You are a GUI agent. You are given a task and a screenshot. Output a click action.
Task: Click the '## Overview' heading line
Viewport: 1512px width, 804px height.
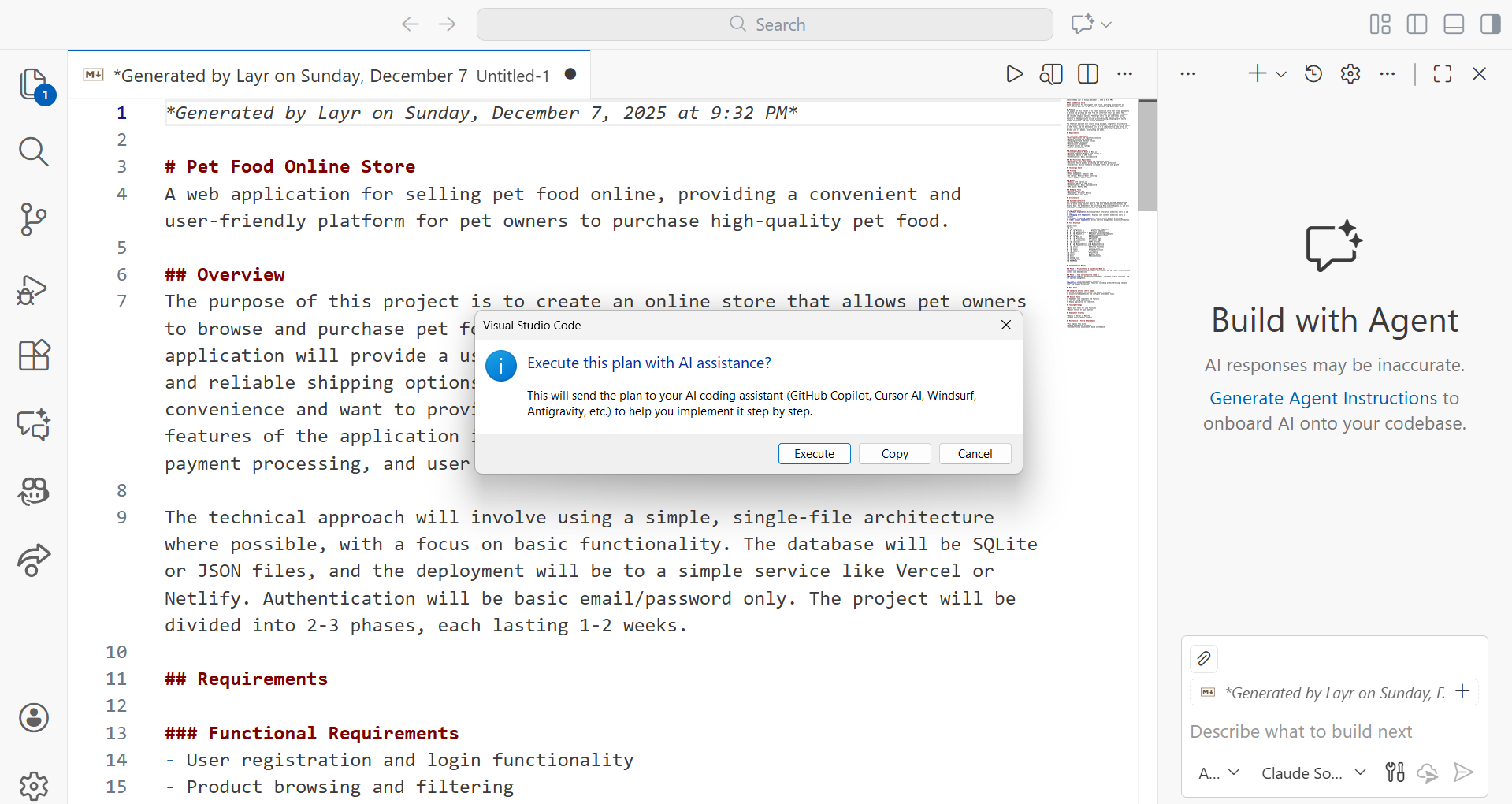[225, 274]
